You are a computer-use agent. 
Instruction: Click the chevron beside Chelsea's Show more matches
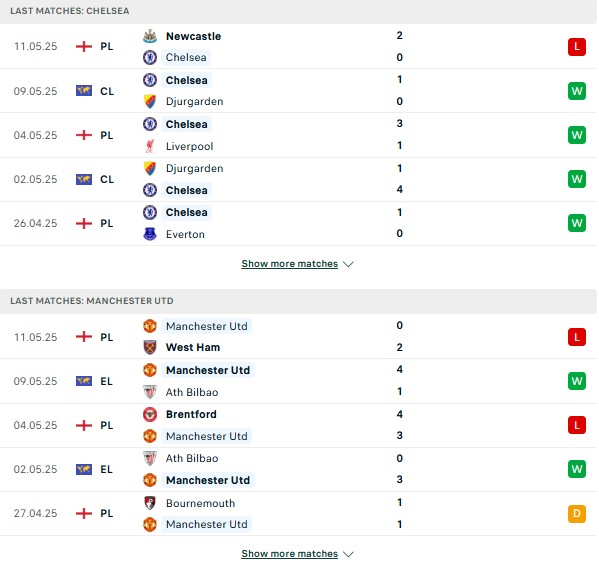pyautogui.click(x=348, y=264)
